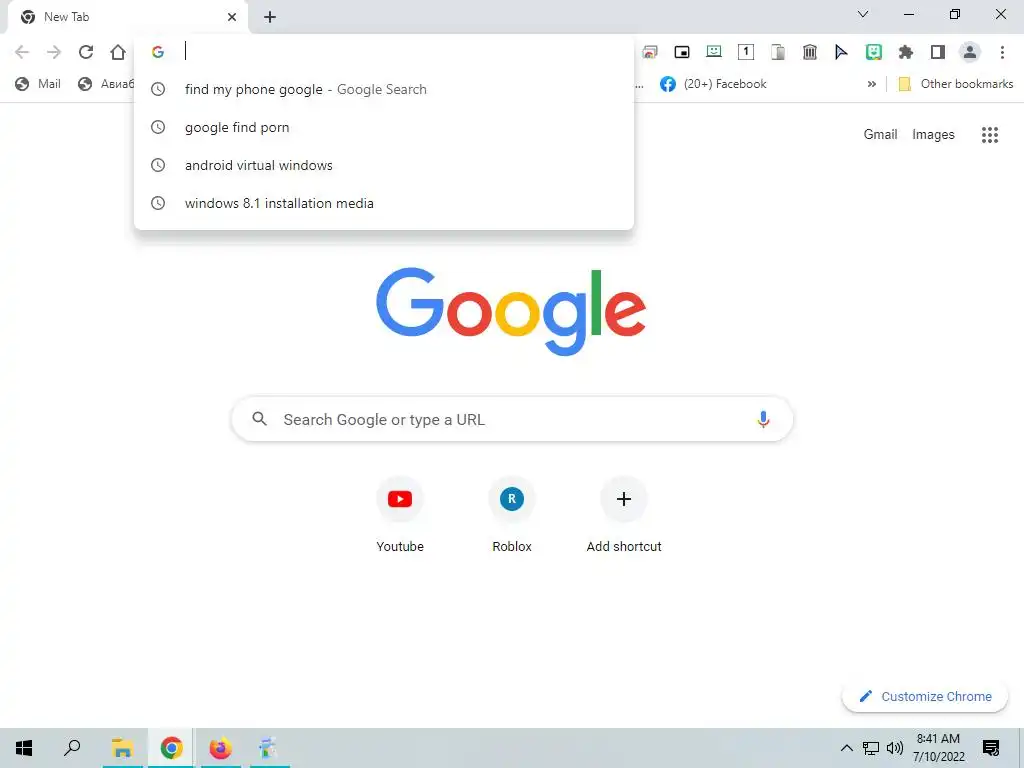Open the (20+) Facebook bookmark

[x=713, y=84]
